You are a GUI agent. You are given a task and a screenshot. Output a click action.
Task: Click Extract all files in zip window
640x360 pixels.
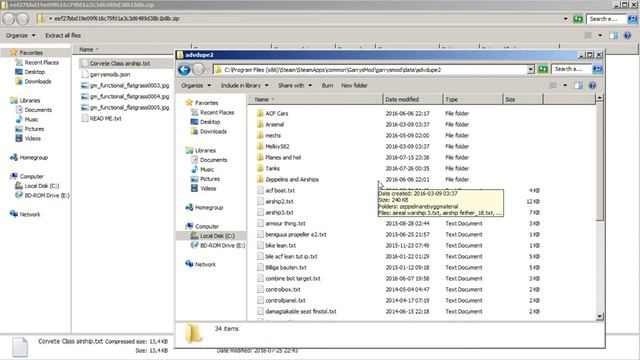point(63,36)
